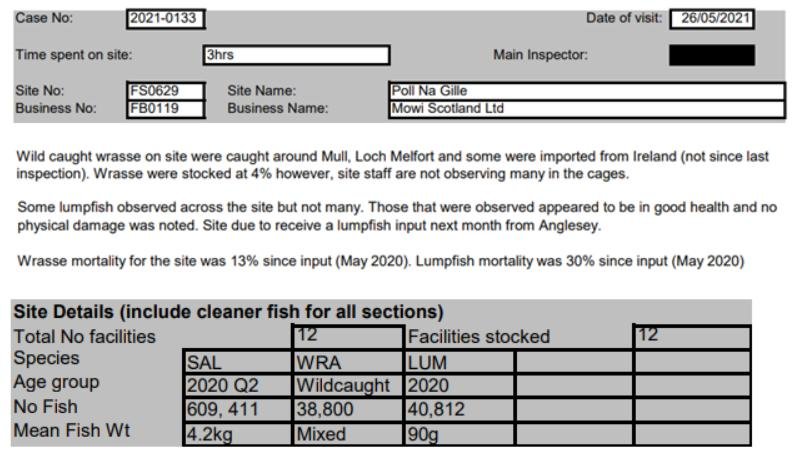Focus the Site Name field Poll Na Gille
The width and height of the screenshot is (796, 459).
[x=586, y=92]
